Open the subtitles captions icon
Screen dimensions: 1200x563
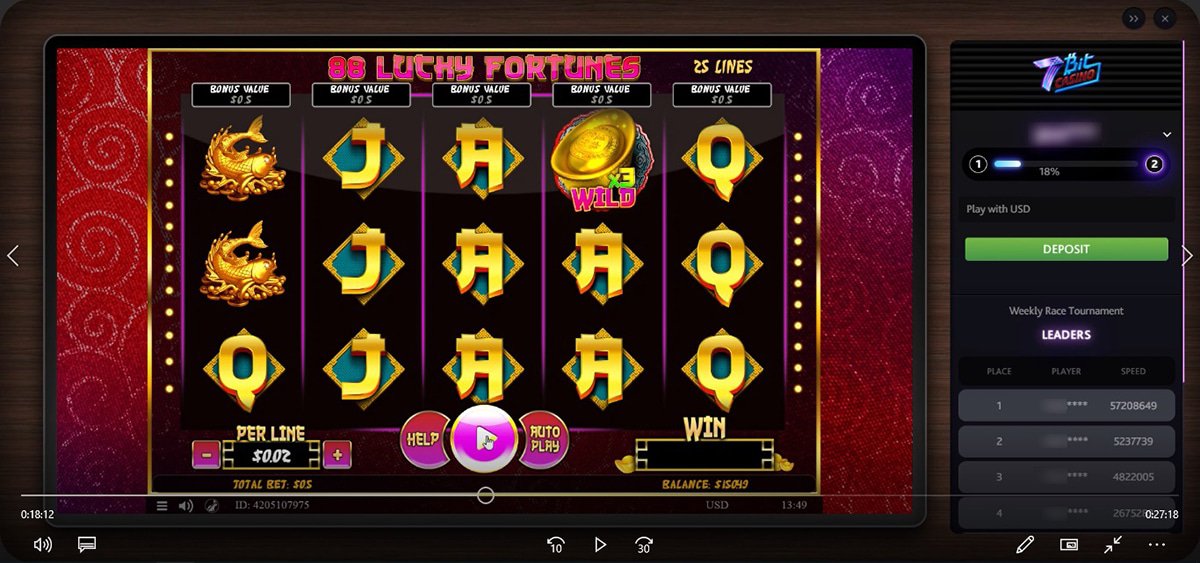87,545
